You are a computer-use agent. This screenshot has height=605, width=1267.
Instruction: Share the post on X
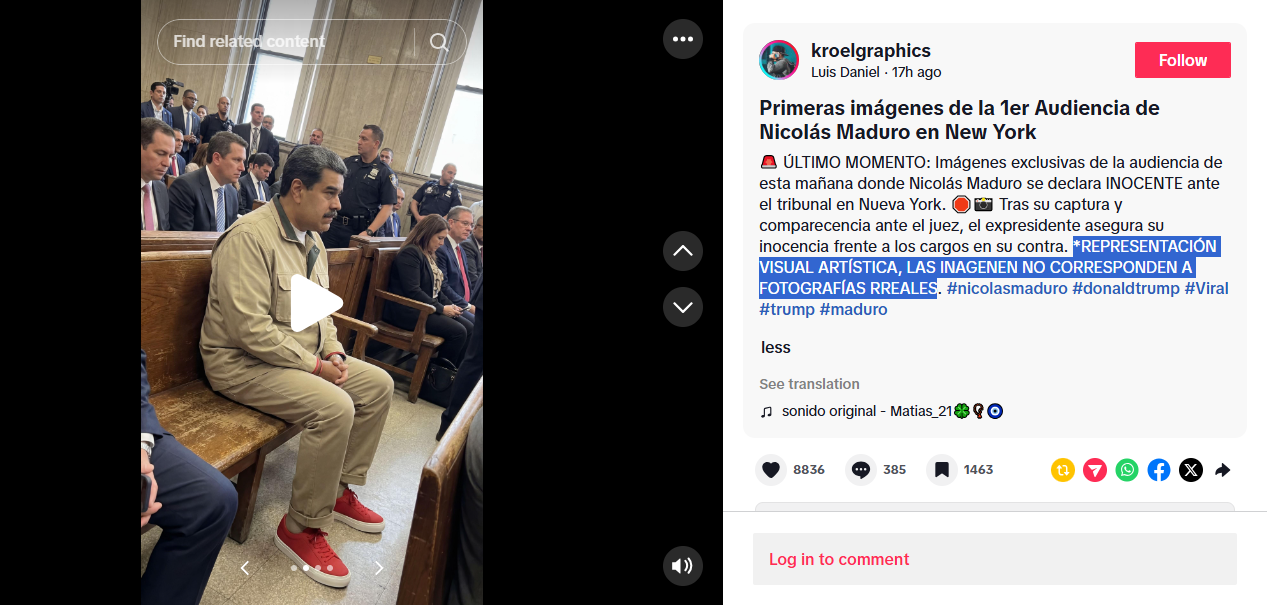point(1191,470)
